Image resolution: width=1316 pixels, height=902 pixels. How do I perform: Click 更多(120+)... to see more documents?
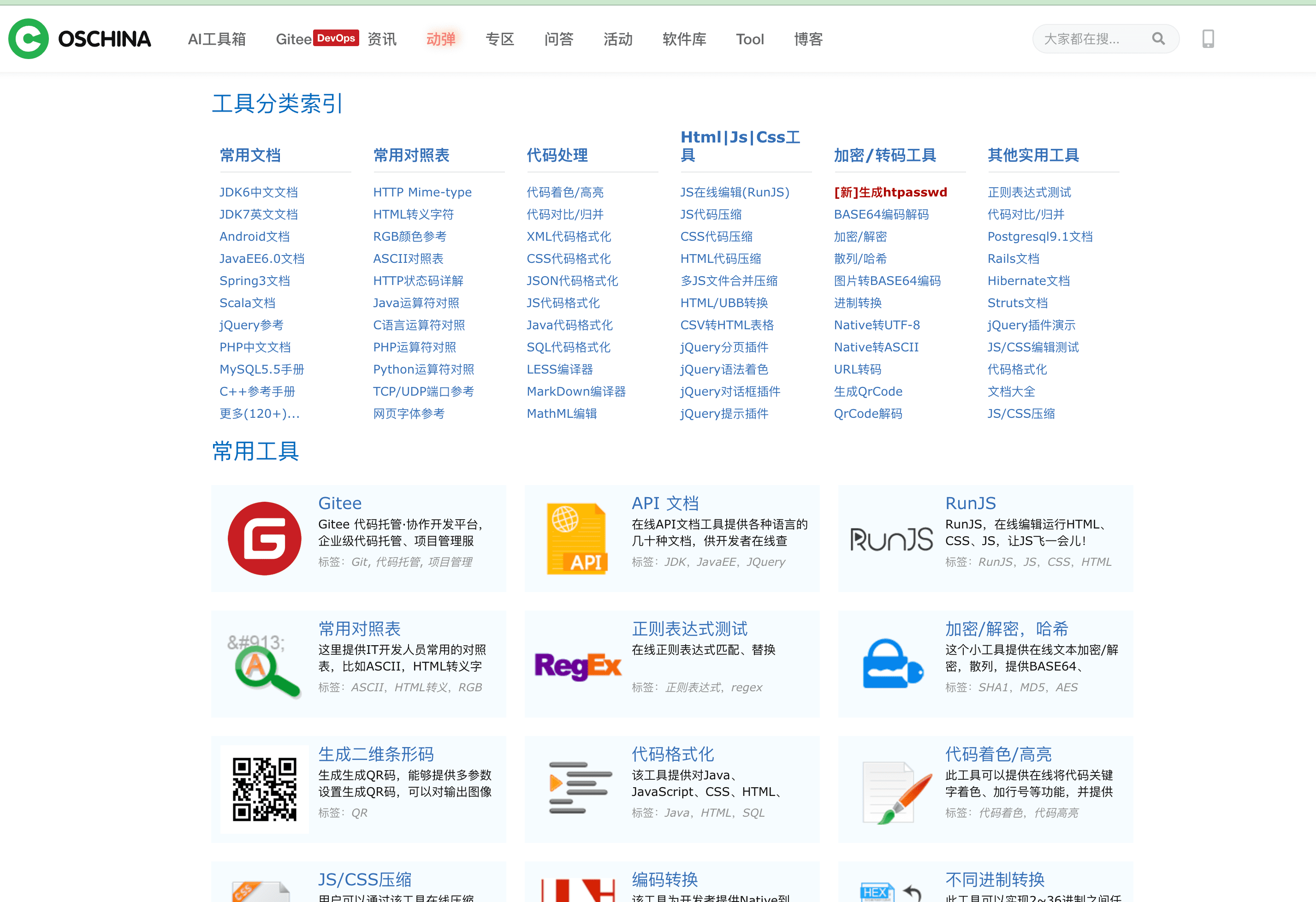click(x=259, y=414)
